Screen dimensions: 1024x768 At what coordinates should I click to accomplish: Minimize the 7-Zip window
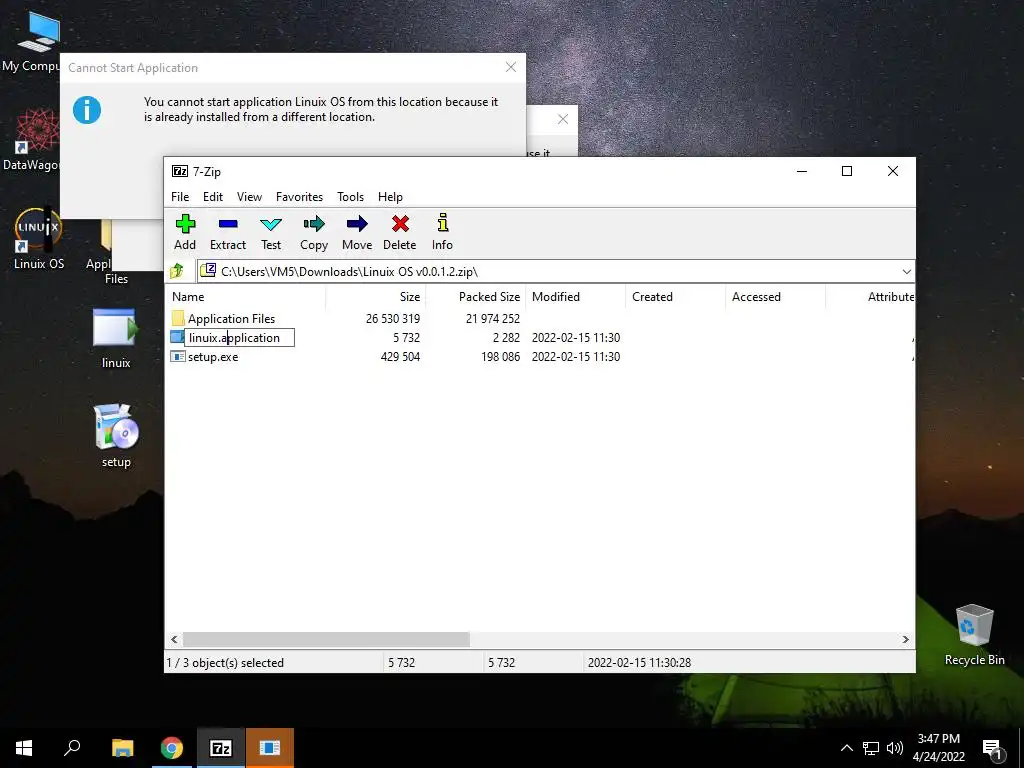(802, 171)
